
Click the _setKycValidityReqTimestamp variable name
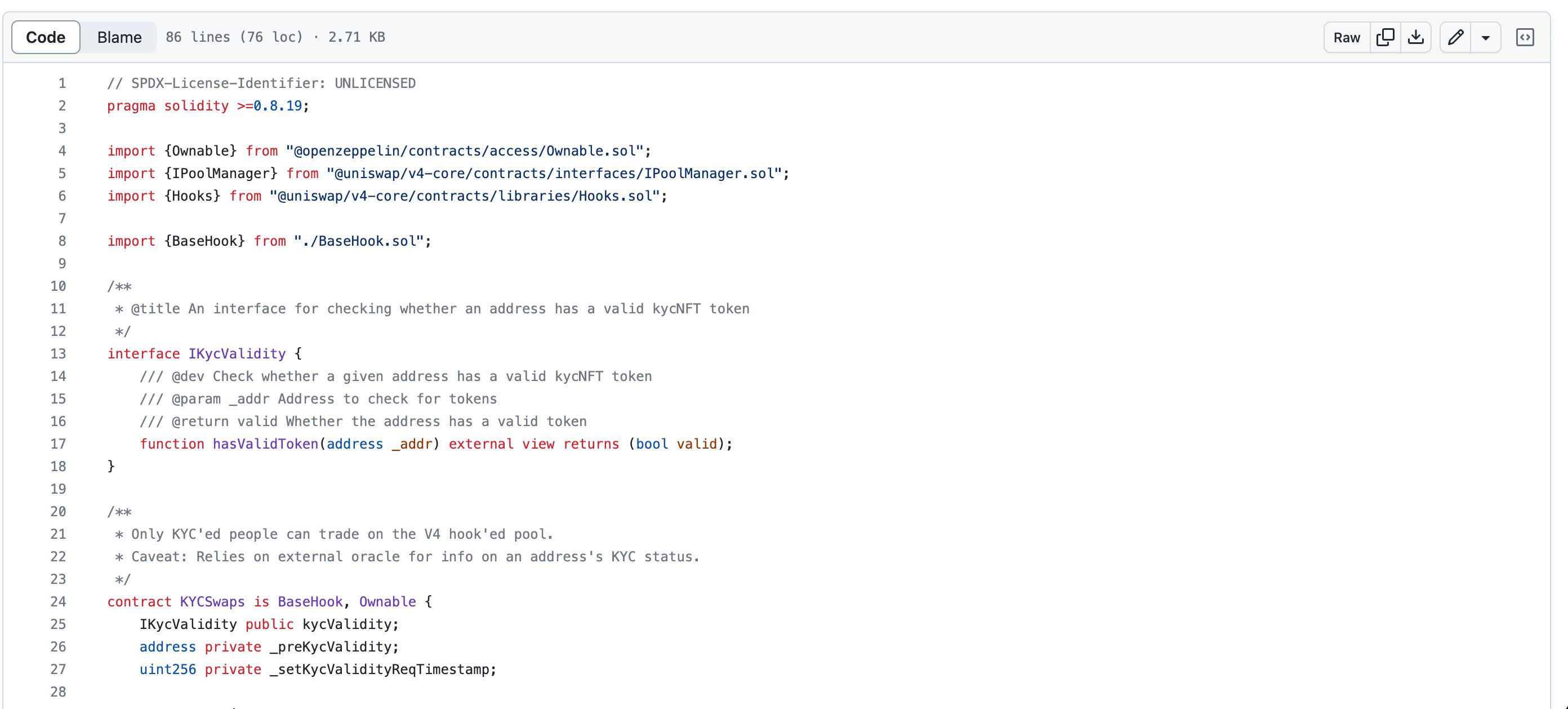point(379,670)
